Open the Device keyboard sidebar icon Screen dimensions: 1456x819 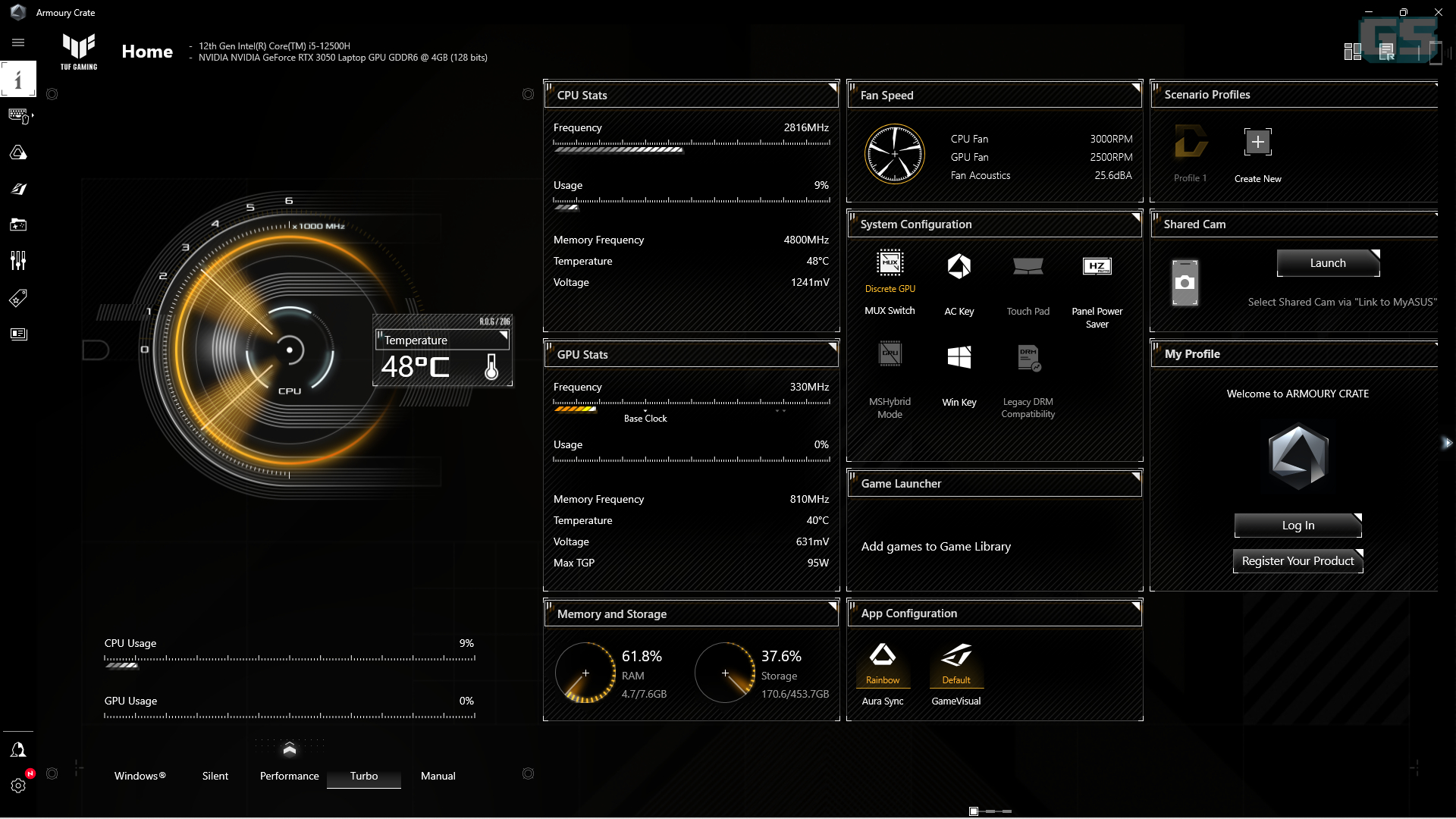18,115
